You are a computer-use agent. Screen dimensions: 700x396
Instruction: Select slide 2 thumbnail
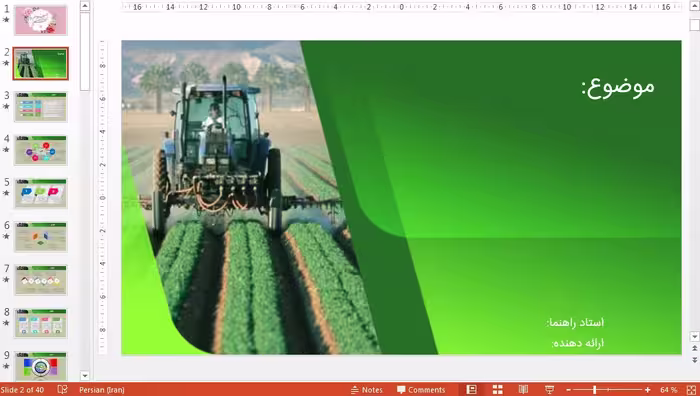pyautogui.click(x=41, y=63)
